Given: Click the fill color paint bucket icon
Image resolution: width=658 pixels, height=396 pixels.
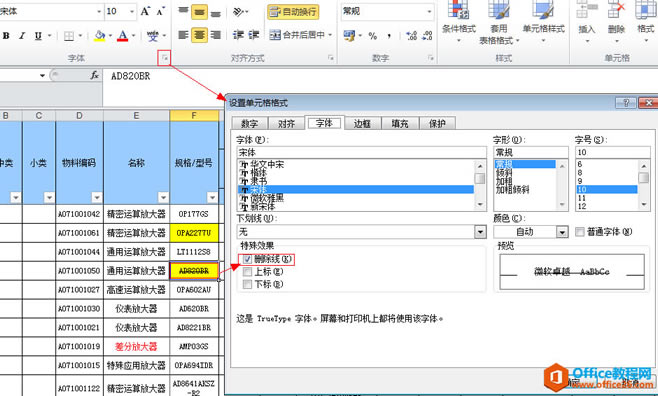Looking at the screenshot, I should [x=100, y=36].
